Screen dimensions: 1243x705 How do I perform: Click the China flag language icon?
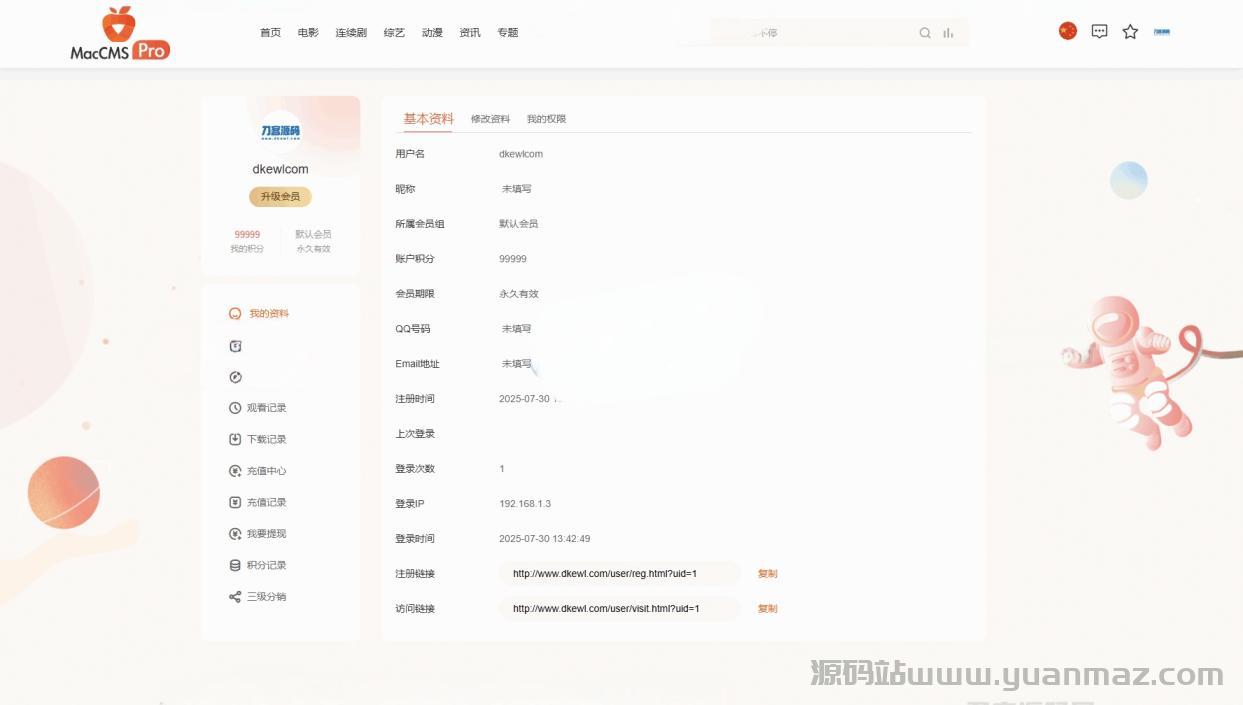(x=1068, y=31)
